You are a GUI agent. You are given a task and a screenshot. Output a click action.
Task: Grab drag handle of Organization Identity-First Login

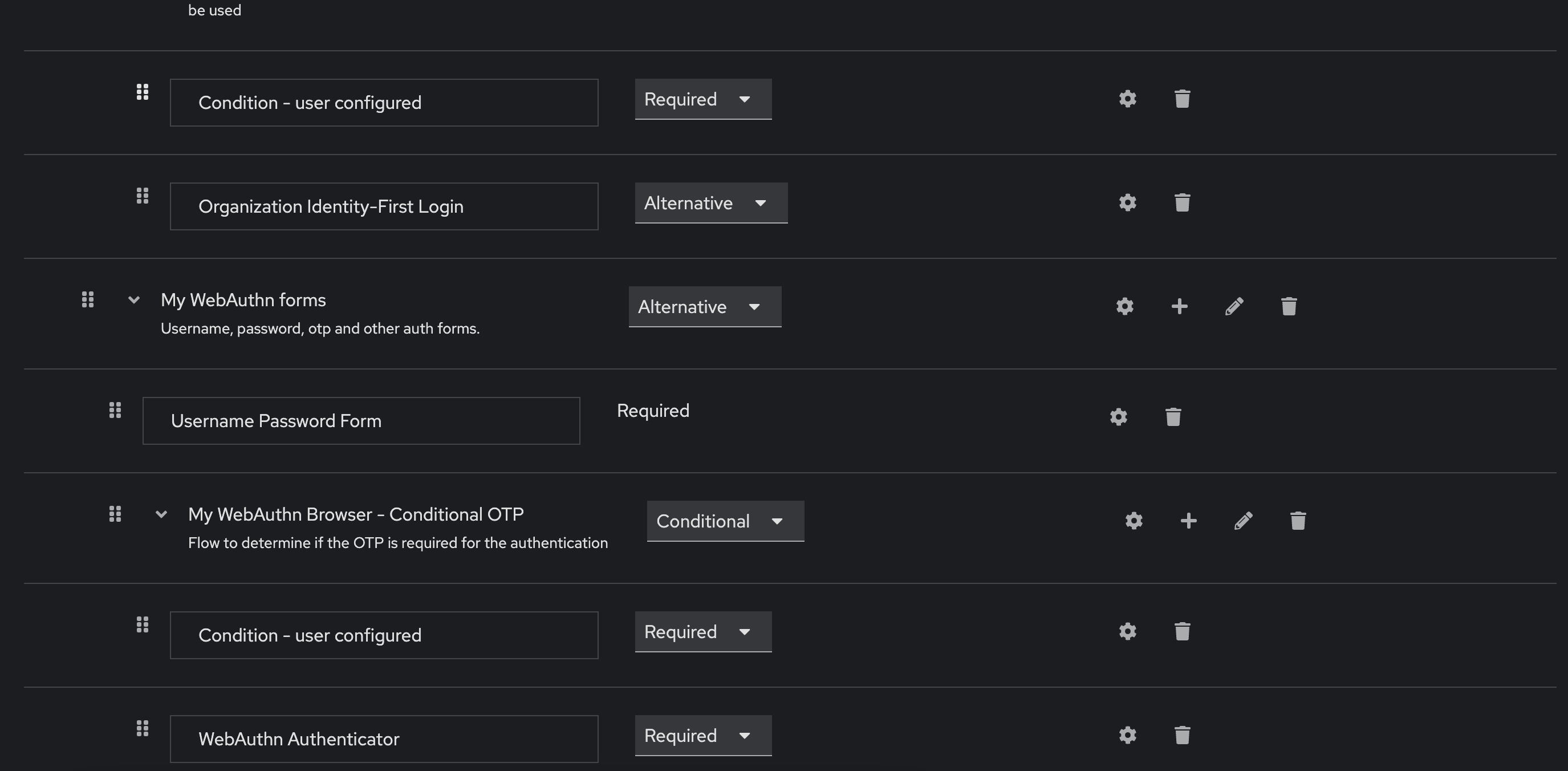(143, 196)
